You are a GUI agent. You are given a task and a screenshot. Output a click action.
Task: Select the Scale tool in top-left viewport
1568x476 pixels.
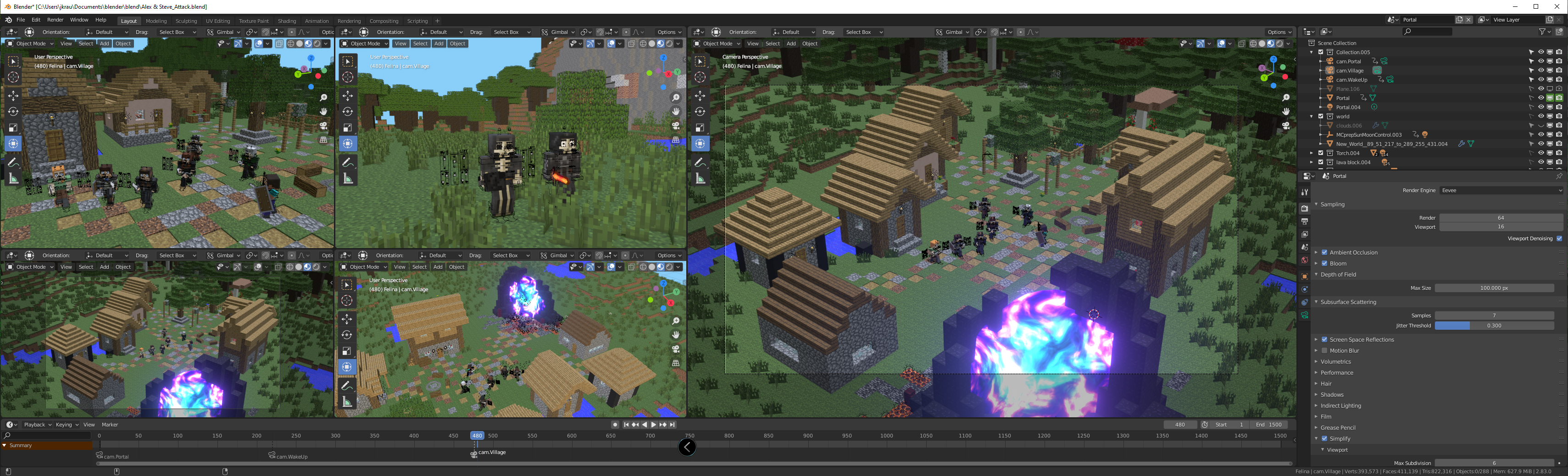click(x=13, y=127)
